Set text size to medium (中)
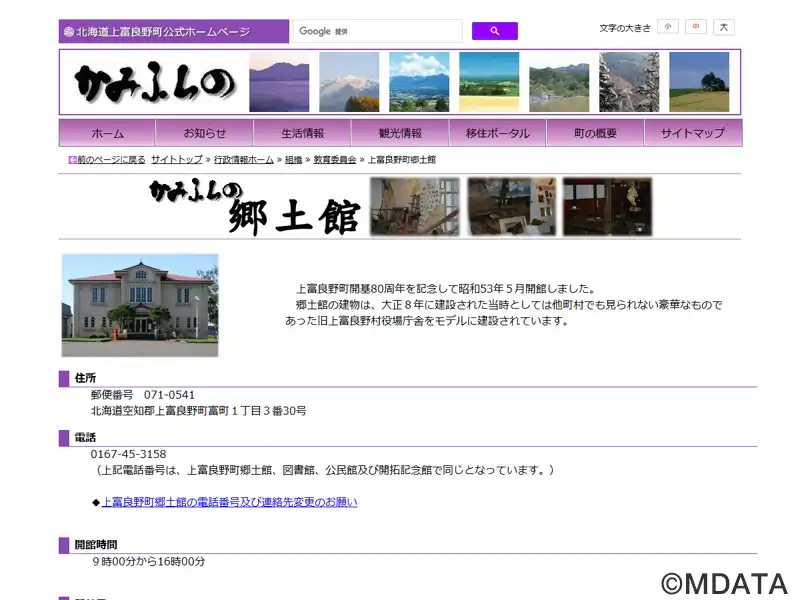The height and width of the screenshot is (600, 800). point(695,27)
